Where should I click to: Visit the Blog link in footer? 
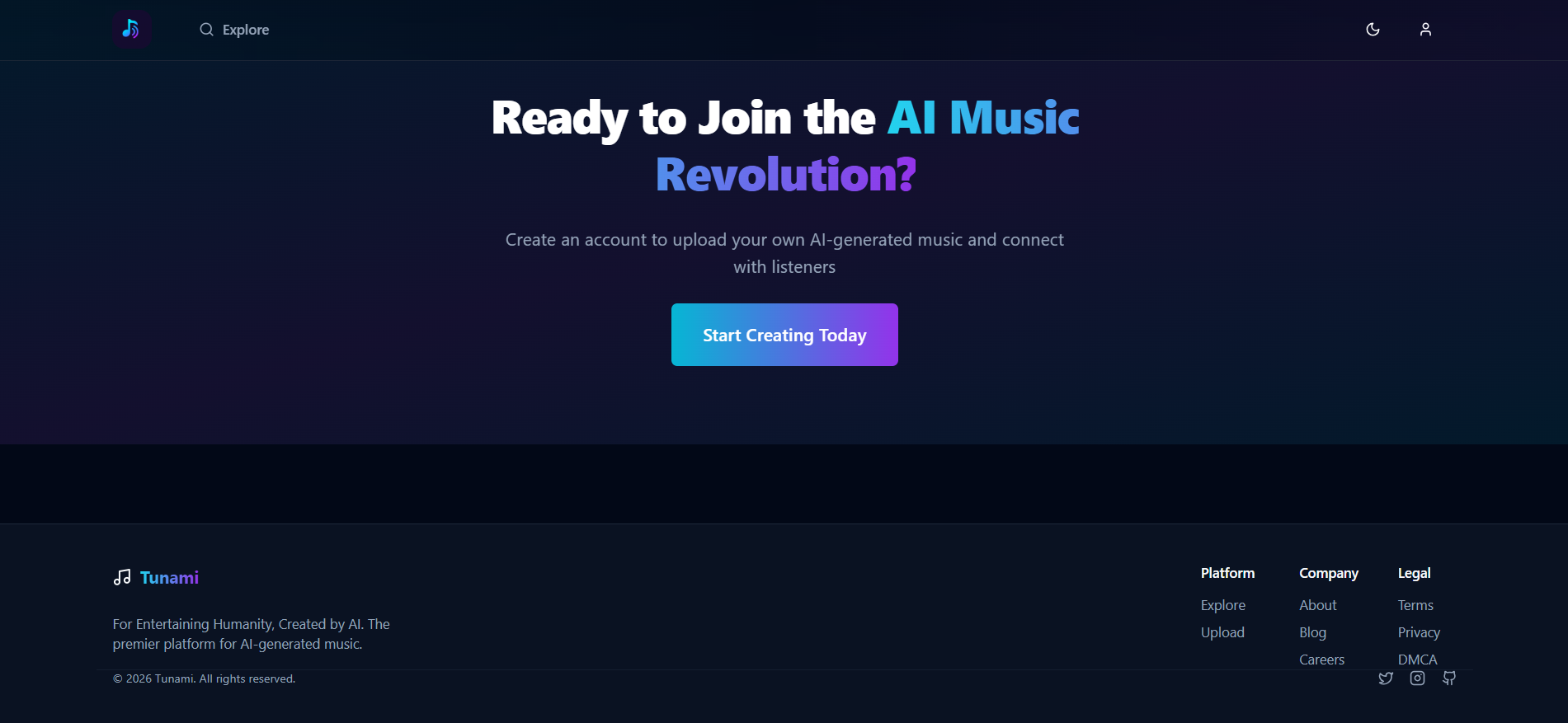click(x=1313, y=632)
